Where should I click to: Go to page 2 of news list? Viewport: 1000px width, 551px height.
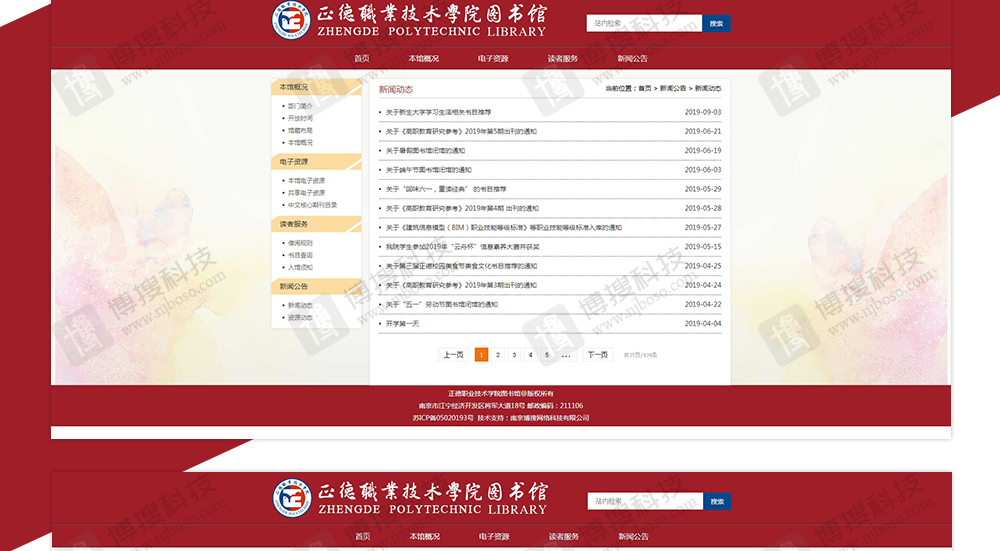[x=498, y=355]
